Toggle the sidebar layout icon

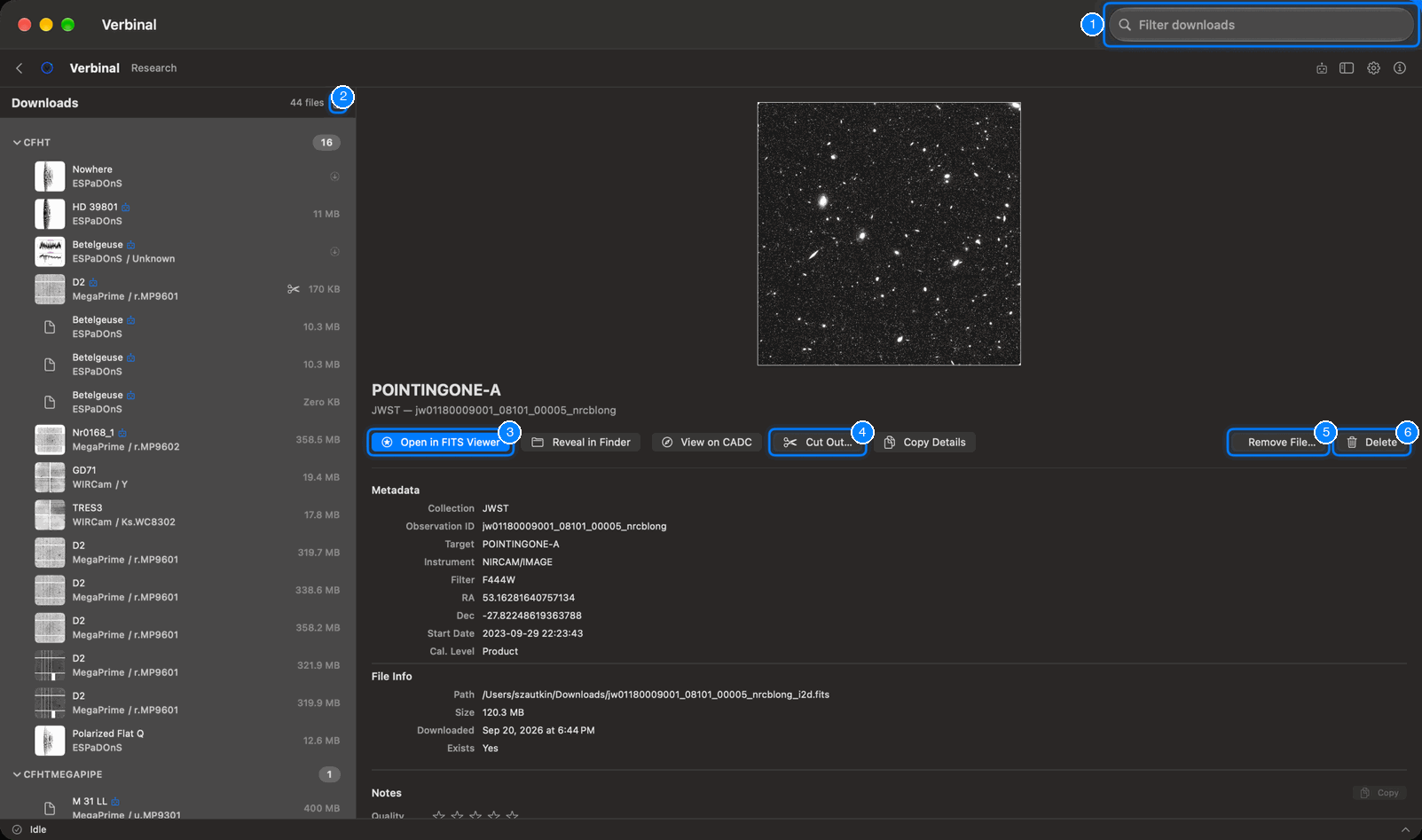point(1347,68)
